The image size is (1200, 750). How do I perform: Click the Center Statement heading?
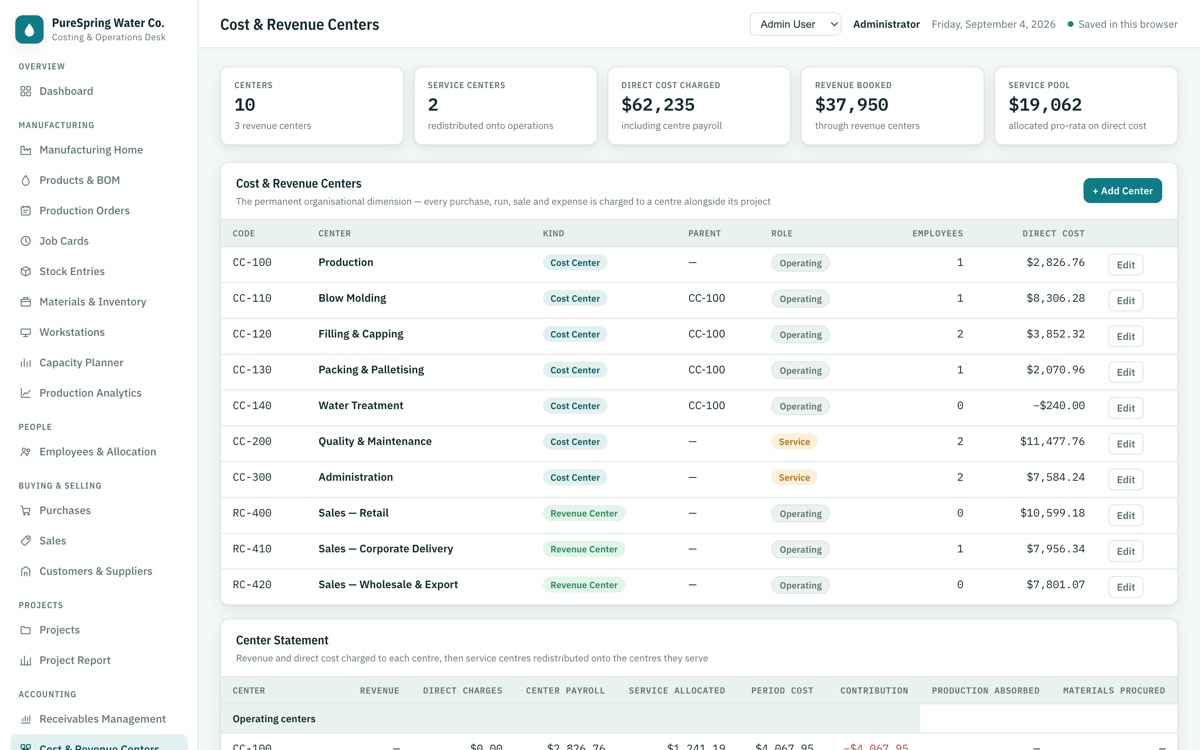282,640
